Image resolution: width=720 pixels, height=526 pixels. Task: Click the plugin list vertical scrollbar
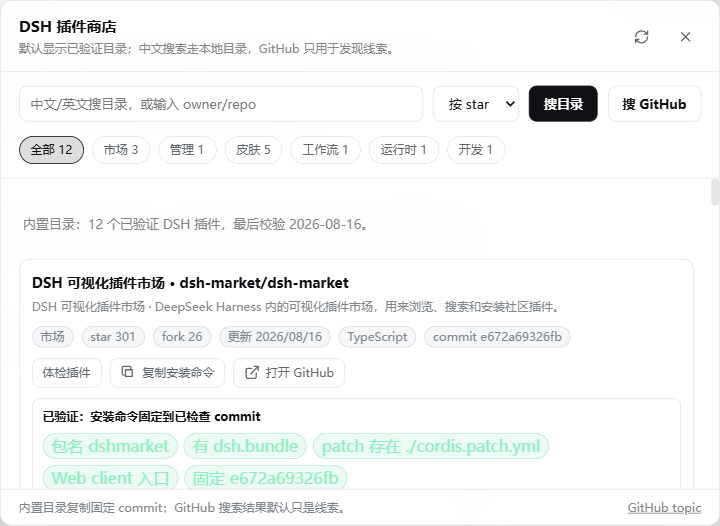pos(715,192)
